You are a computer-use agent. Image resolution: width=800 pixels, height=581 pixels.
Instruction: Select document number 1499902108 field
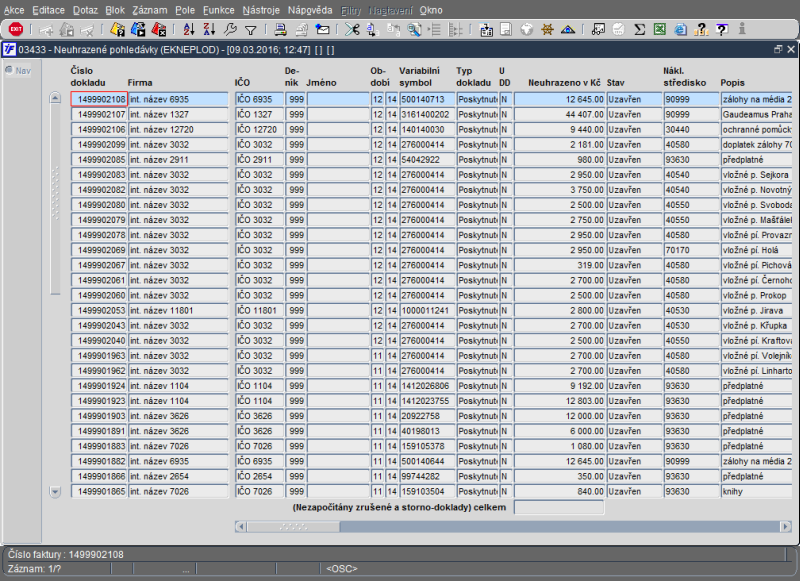(98, 99)
